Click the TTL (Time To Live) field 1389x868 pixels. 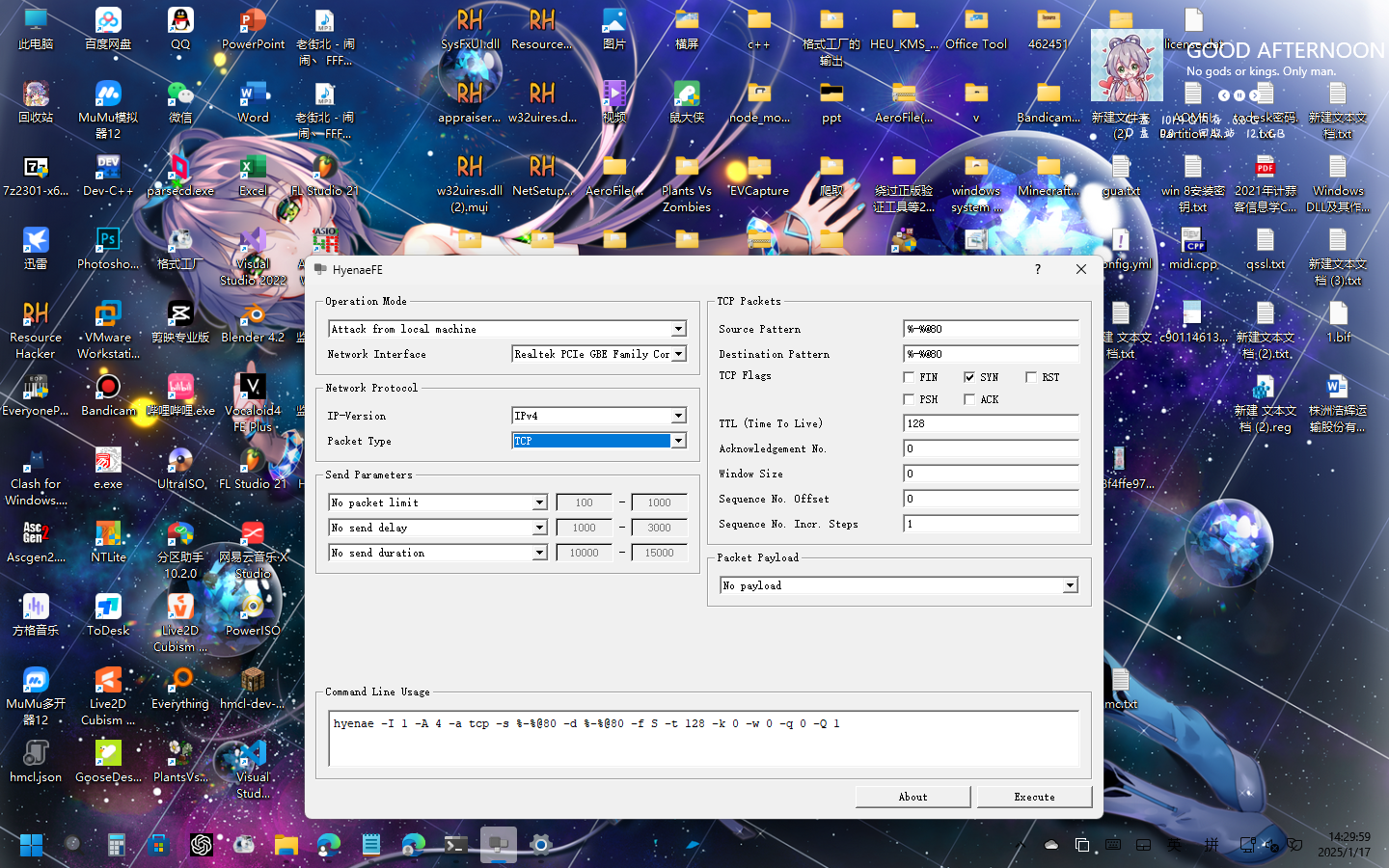point(991,423)
